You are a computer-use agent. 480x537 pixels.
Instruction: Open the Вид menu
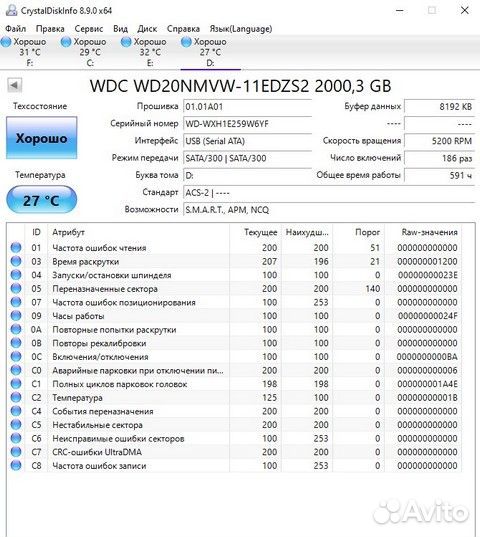121,29
